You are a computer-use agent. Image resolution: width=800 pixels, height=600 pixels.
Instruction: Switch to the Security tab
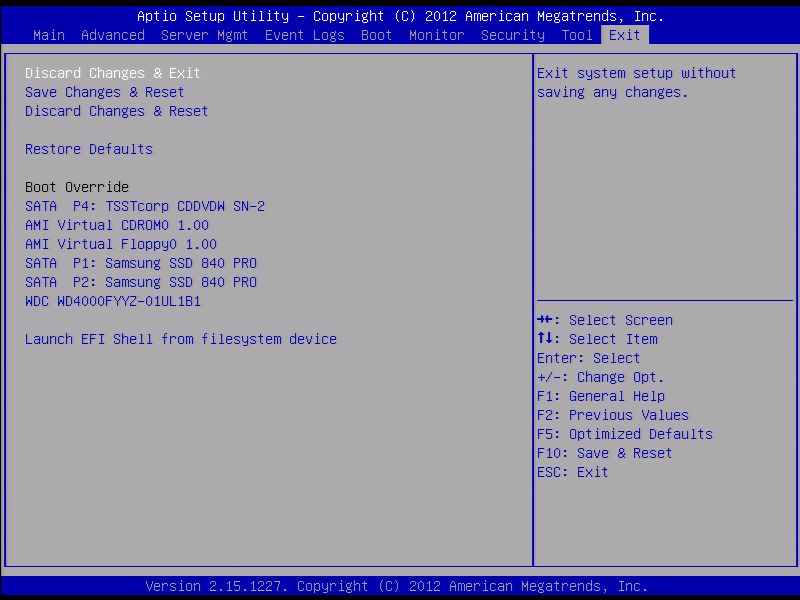(x=513, y=35)
